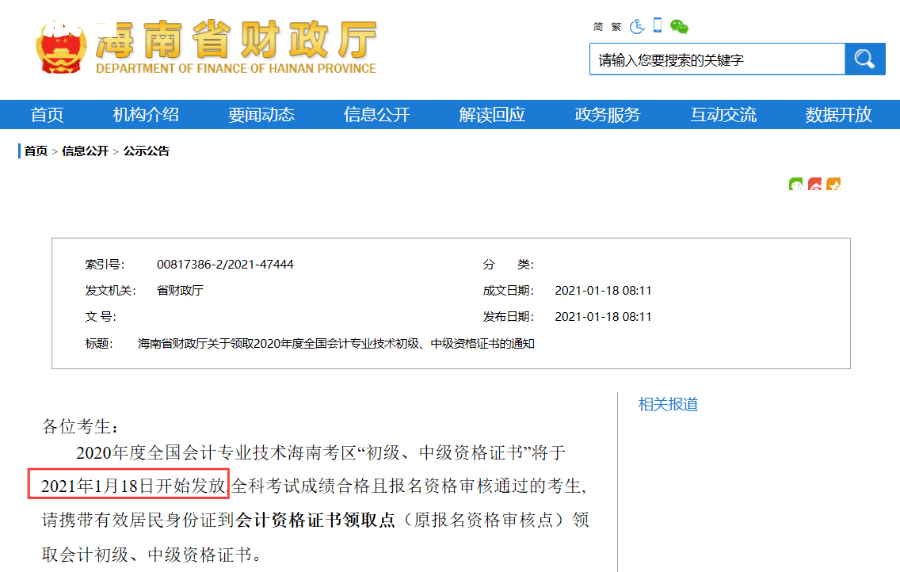Click the notice title in 标题 row
This screenshot has width=900, height=572.
click(x=336, y=344)
